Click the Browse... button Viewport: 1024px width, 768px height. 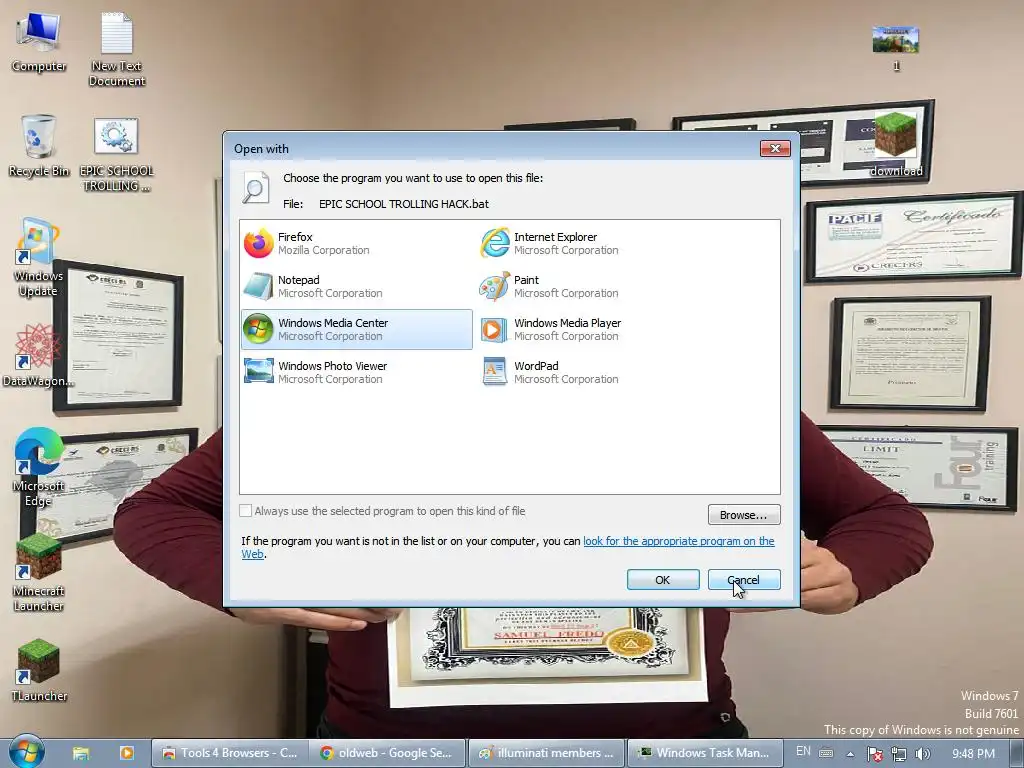(744, 515)
